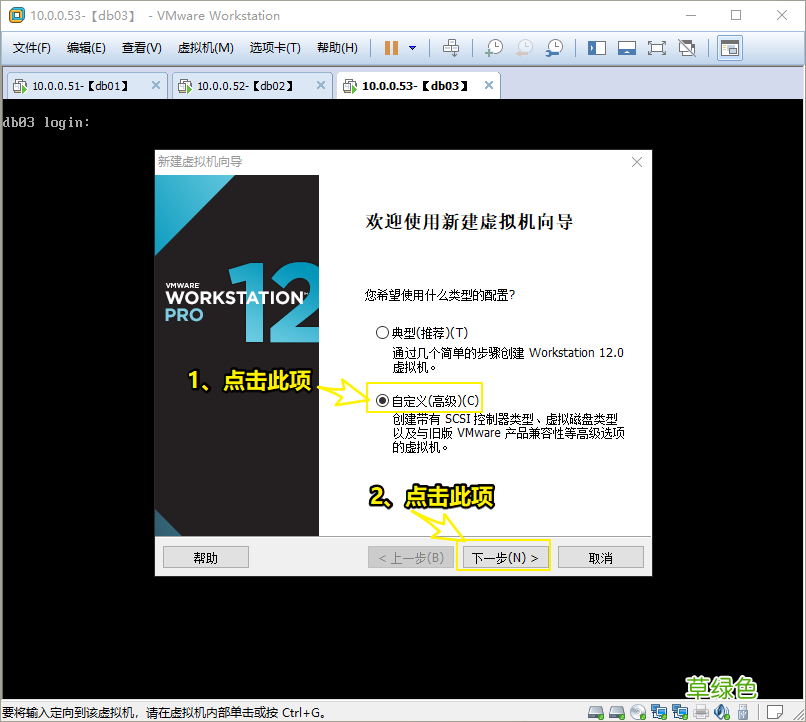
Task: Send Ctrl+Alt+Del to the virtual machine
Action: point(451,48)
